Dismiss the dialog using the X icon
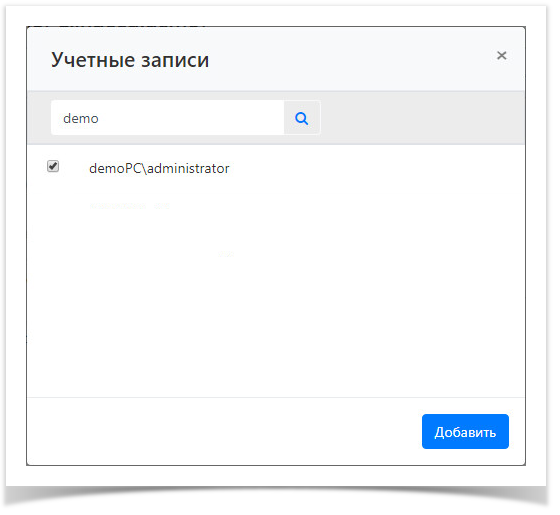560x515 pixels. 502,55
